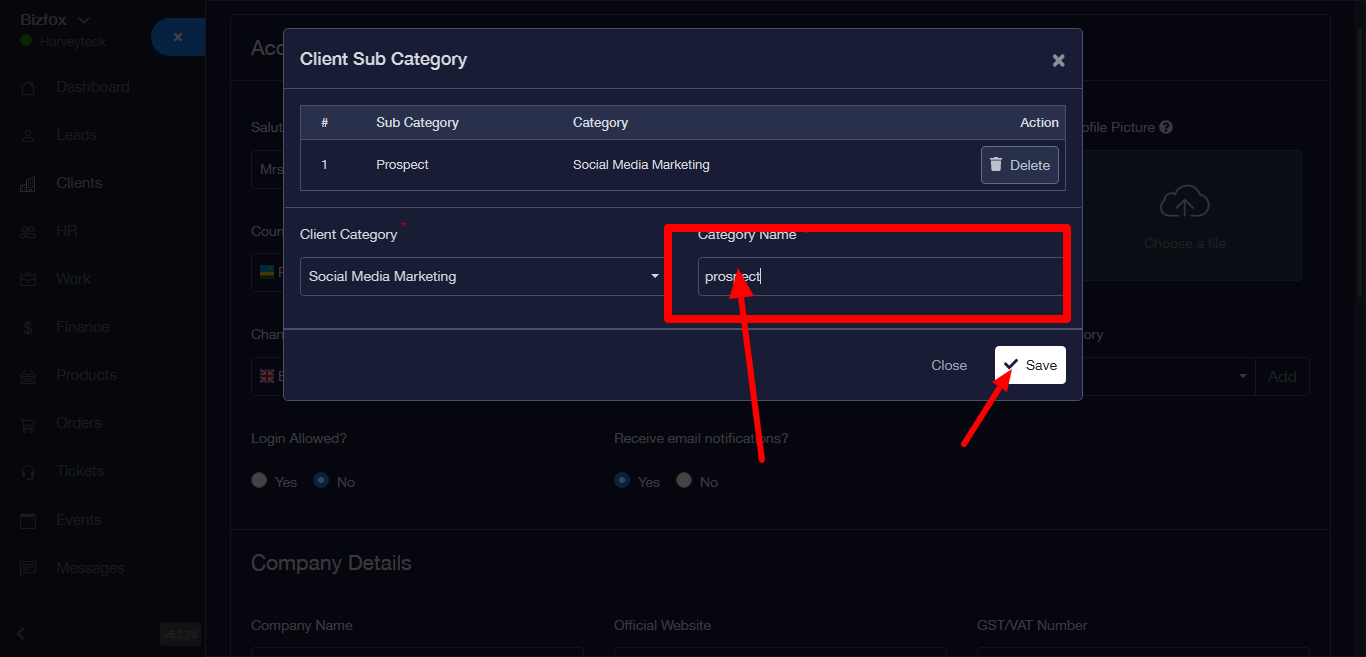Click the Events calendar icon
The height and width of the screenshot is (657, 1366).
pos(29,521)
